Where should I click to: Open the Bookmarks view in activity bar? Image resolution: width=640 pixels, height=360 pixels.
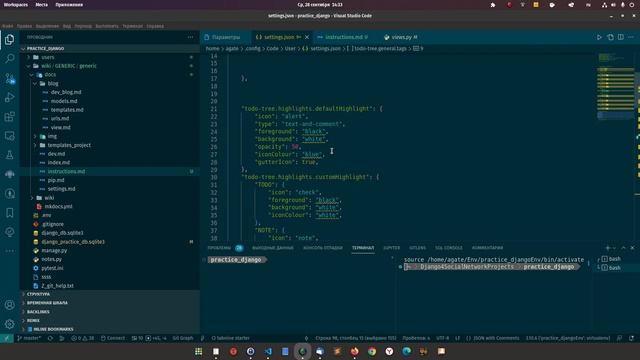coord(9,213)
